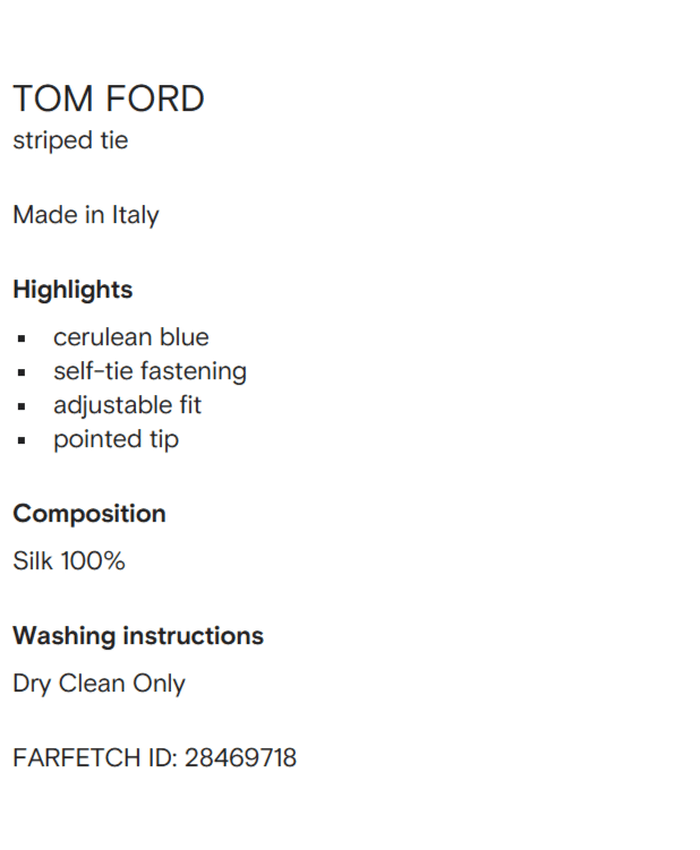The image size is (700, 850).
Task: Click the Highlights section heading
Action: click(x=72, y=290)
